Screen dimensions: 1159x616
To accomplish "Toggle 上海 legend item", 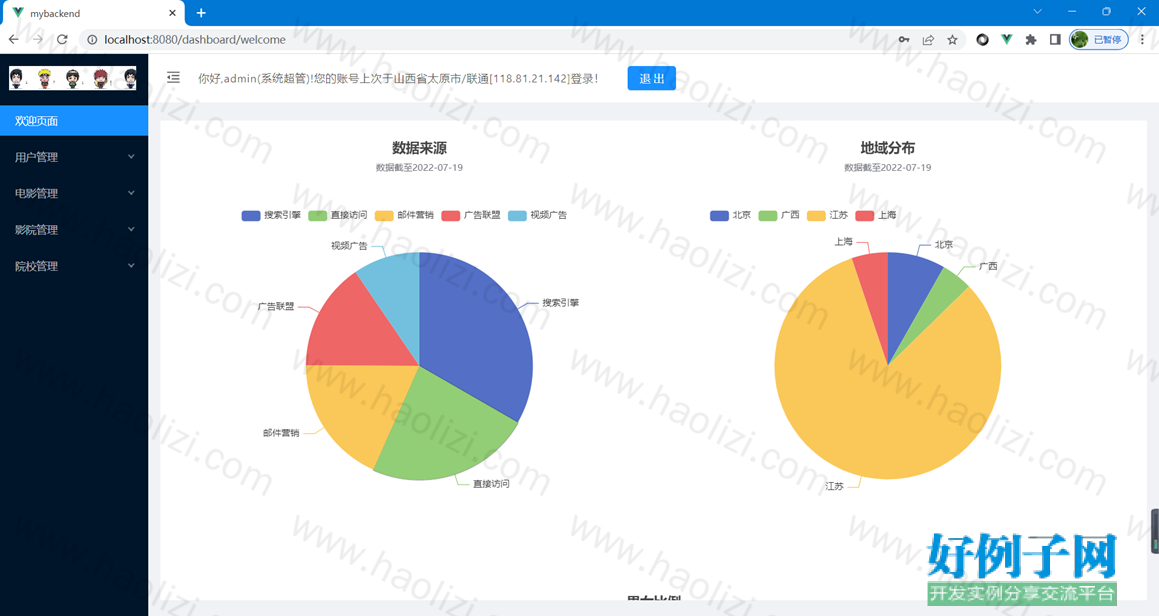I will (x=877, y=215).
